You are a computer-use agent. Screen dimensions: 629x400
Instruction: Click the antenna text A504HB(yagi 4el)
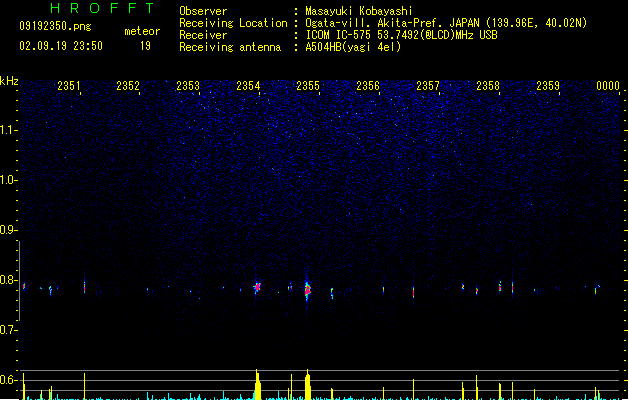tap(353, 47)
